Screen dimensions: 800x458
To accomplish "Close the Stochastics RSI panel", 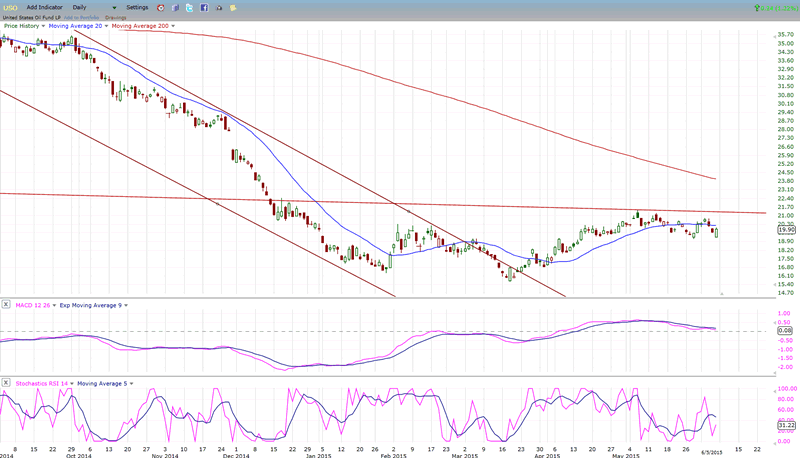I will tap(5, 383).
